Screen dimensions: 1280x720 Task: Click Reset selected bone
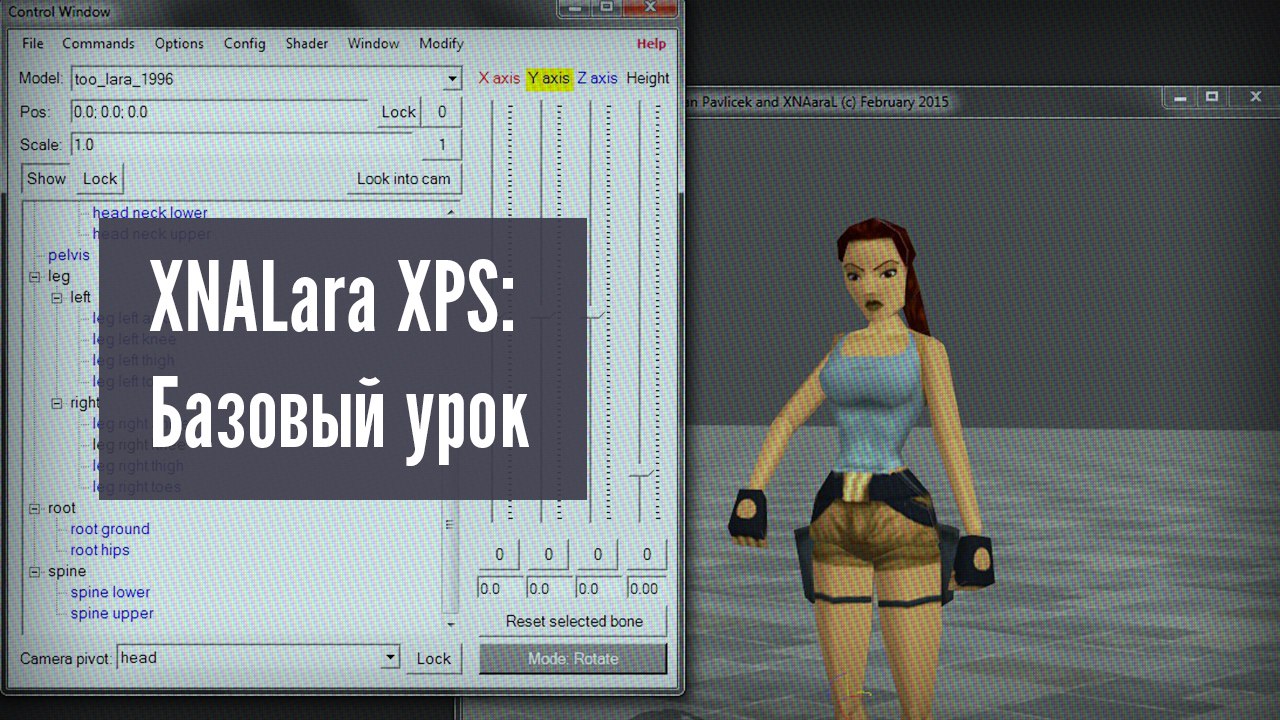point(573,621)
